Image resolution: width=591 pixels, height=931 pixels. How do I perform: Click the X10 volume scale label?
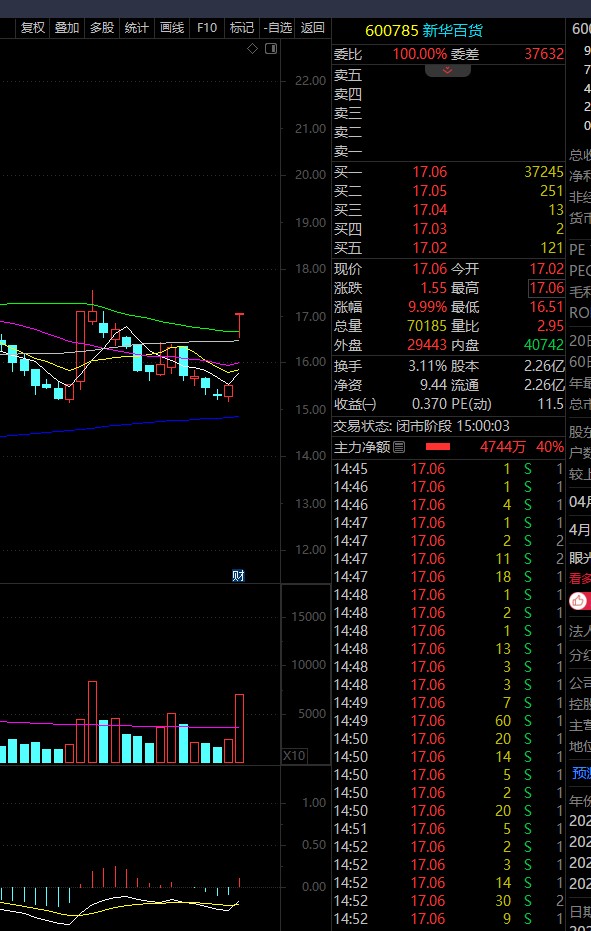(x=294, y=756)
